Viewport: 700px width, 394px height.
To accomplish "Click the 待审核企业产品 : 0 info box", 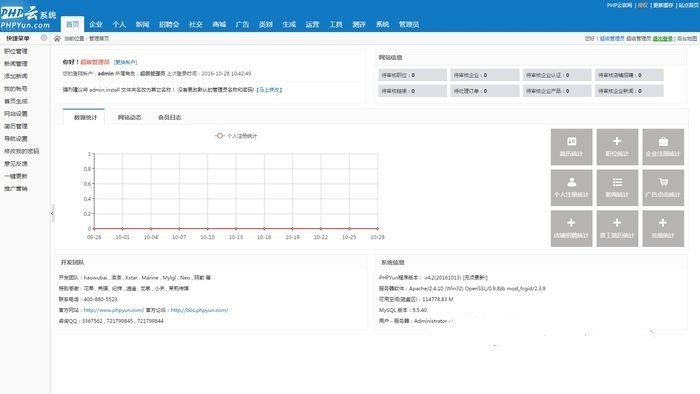I will point(557,91).
